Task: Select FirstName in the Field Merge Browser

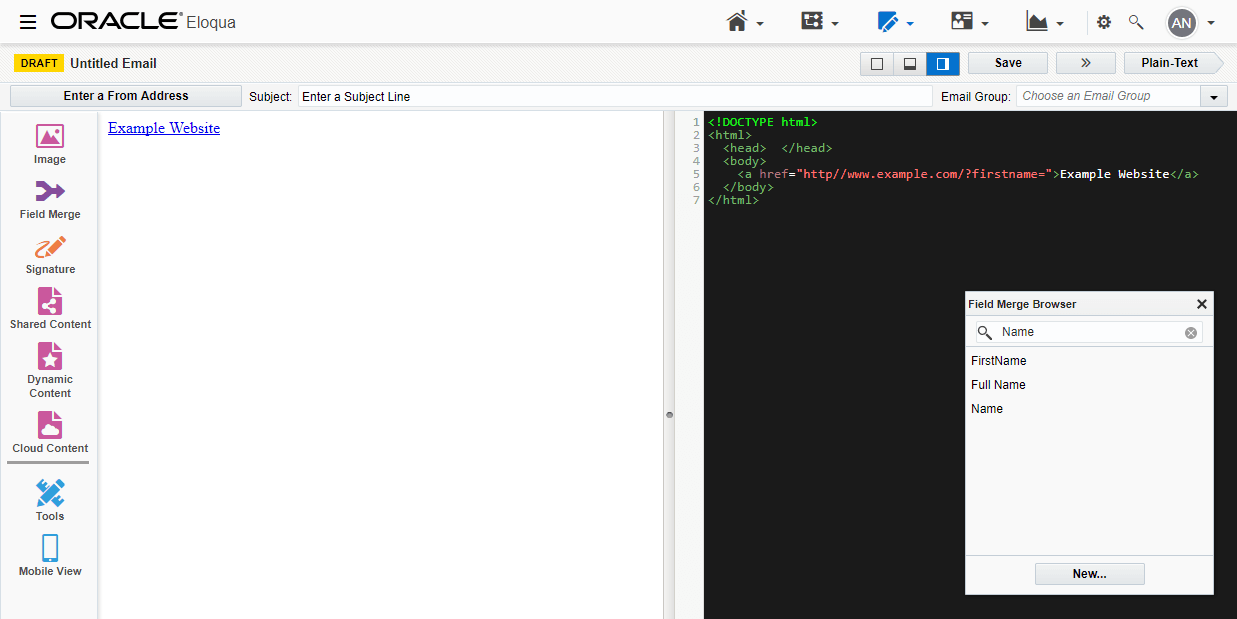Action: click(998, 360)
